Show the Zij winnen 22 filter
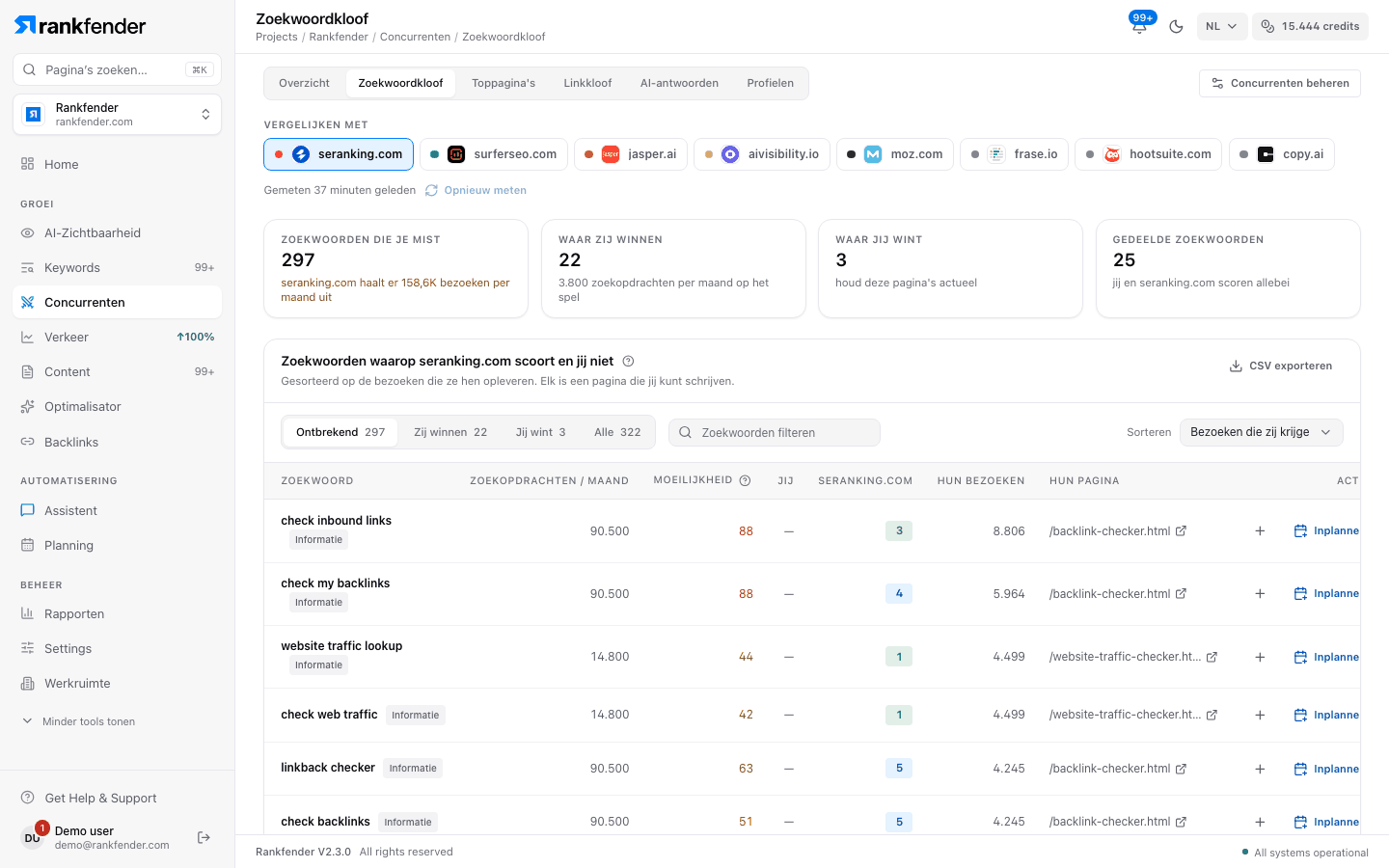The height and width of the screenshot is (868, 1389). click(x=450, y=432)
